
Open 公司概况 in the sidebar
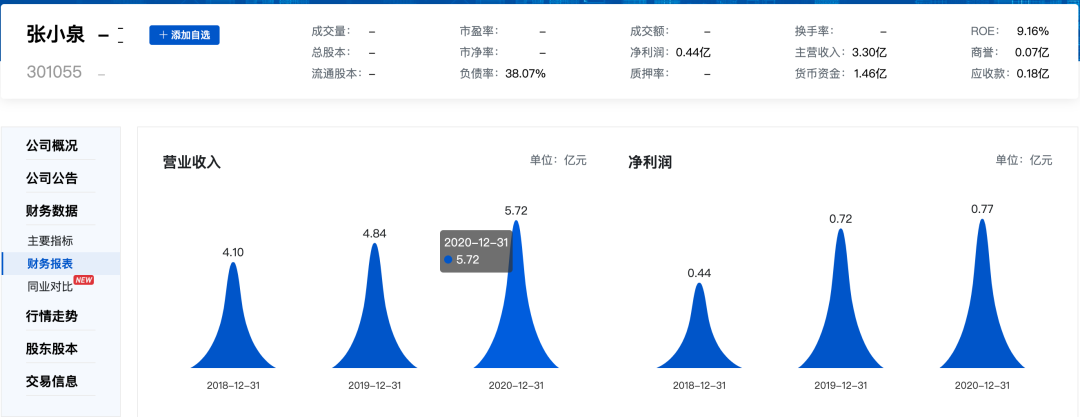click(52, 146)
